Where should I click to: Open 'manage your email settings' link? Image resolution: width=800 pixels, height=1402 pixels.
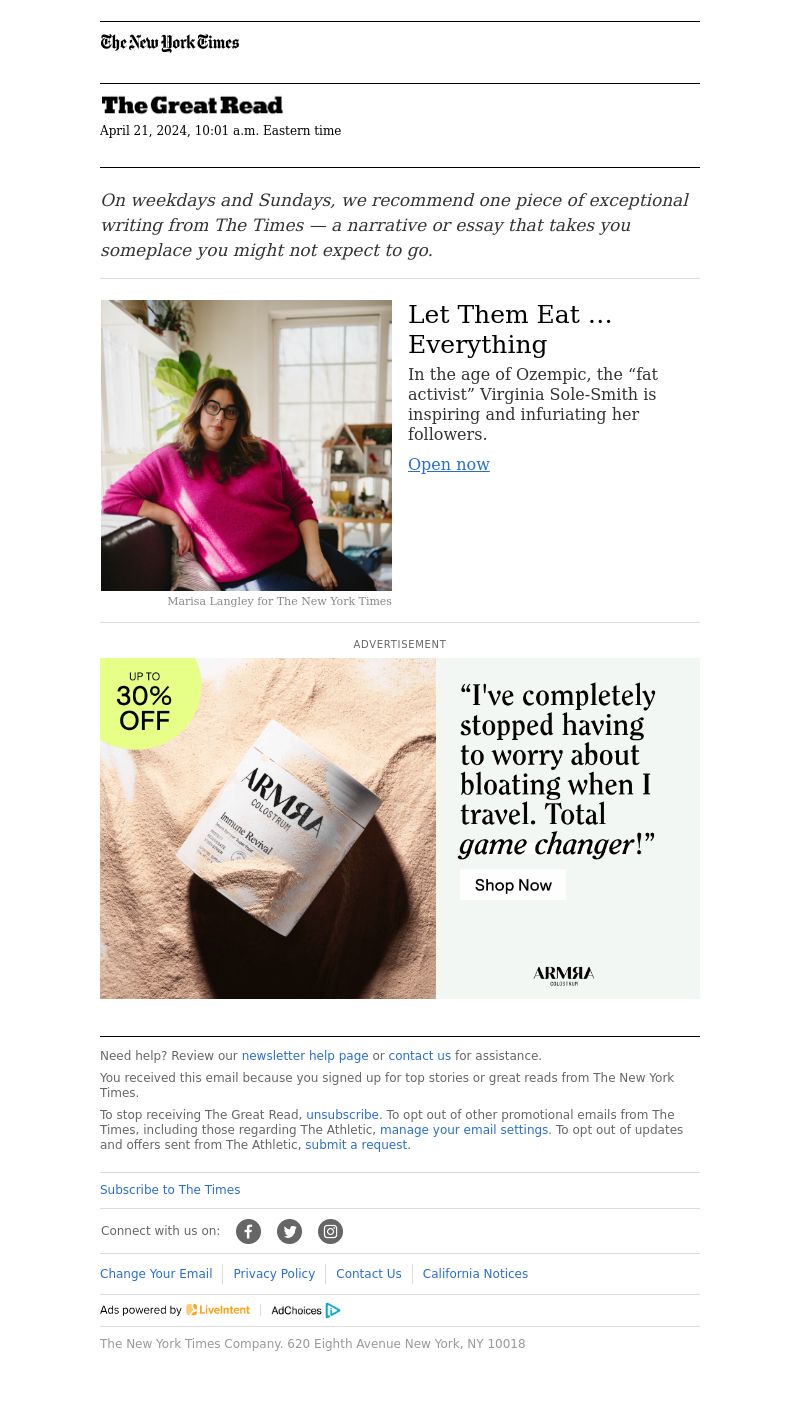pos(464,1130)
